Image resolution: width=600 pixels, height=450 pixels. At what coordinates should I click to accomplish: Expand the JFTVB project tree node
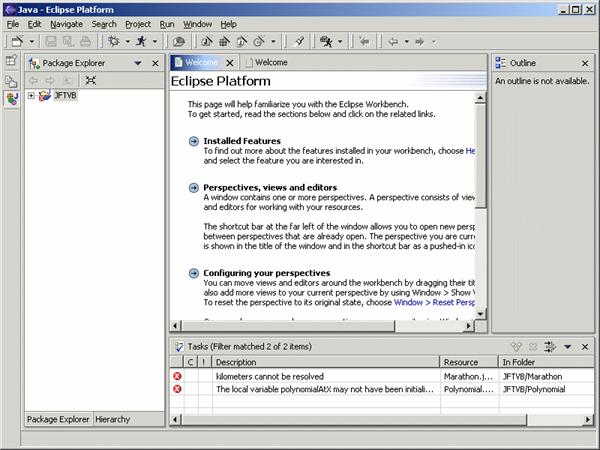coord(31,96)
